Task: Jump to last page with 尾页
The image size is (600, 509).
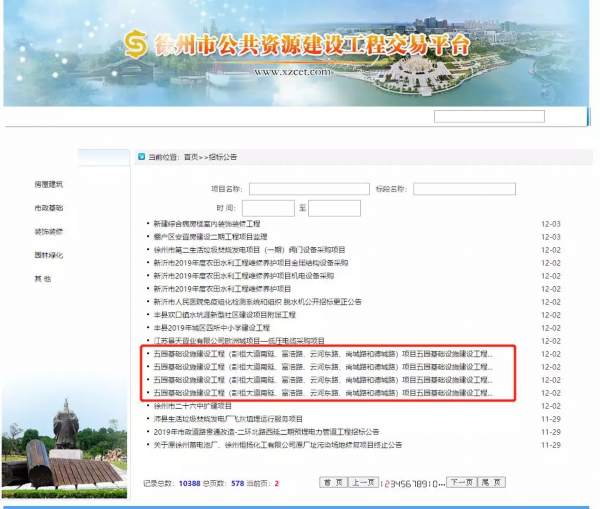Action: [x=491, y=482]
